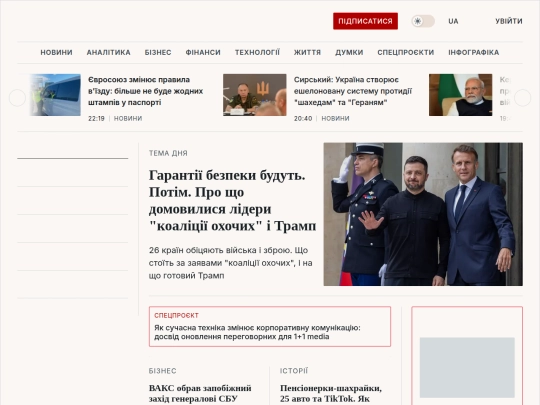Viewport: 540px width, 405px height.
Task: Open the UA language selector
Action: 453,21
